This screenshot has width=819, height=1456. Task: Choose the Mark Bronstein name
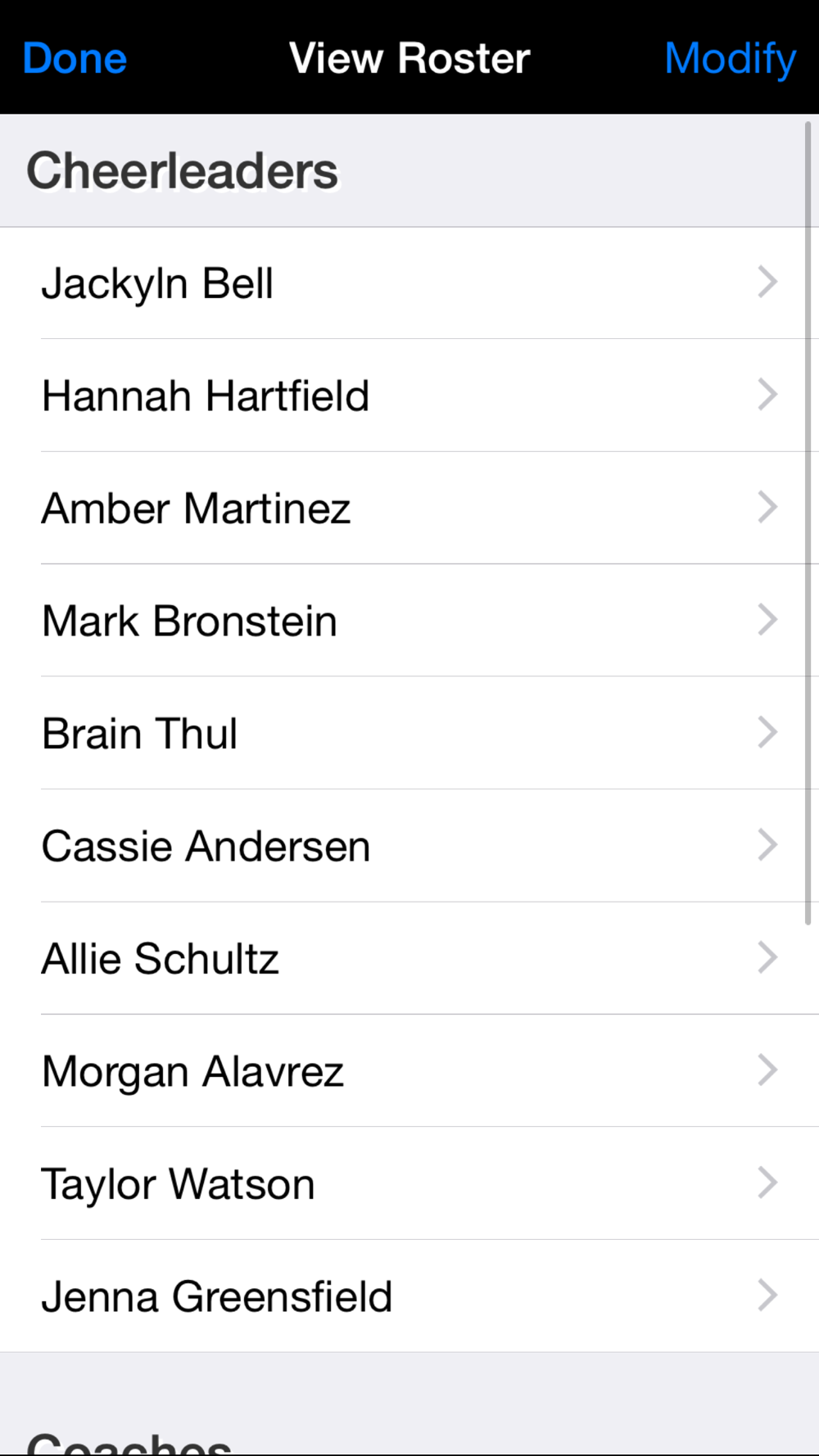[189, 622]
